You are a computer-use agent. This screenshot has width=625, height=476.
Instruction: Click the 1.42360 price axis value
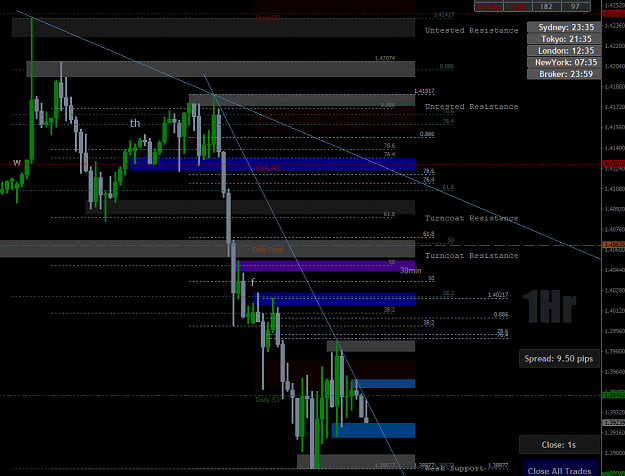[614, 26]
